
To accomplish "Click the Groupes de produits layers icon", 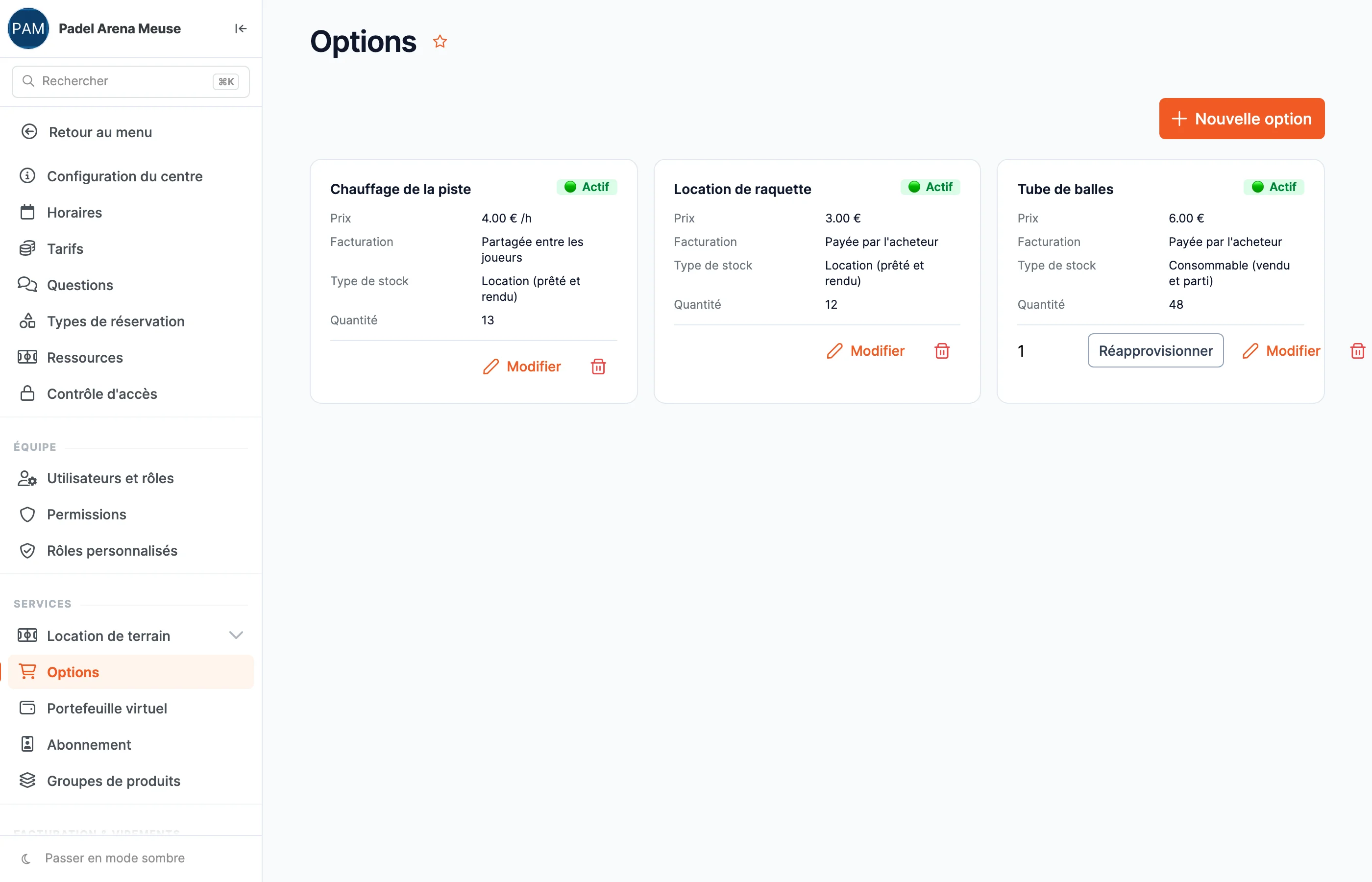I will tap(27, 781).
